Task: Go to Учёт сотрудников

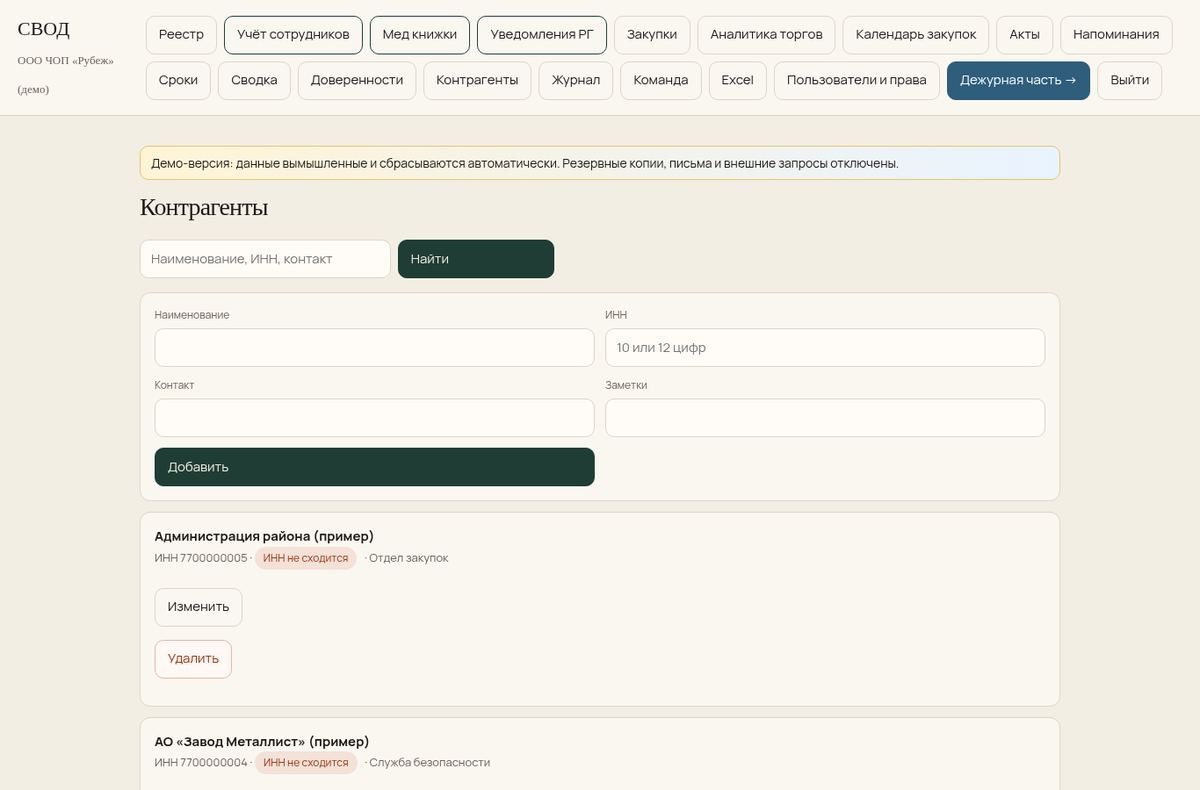Action: point(293,35)
